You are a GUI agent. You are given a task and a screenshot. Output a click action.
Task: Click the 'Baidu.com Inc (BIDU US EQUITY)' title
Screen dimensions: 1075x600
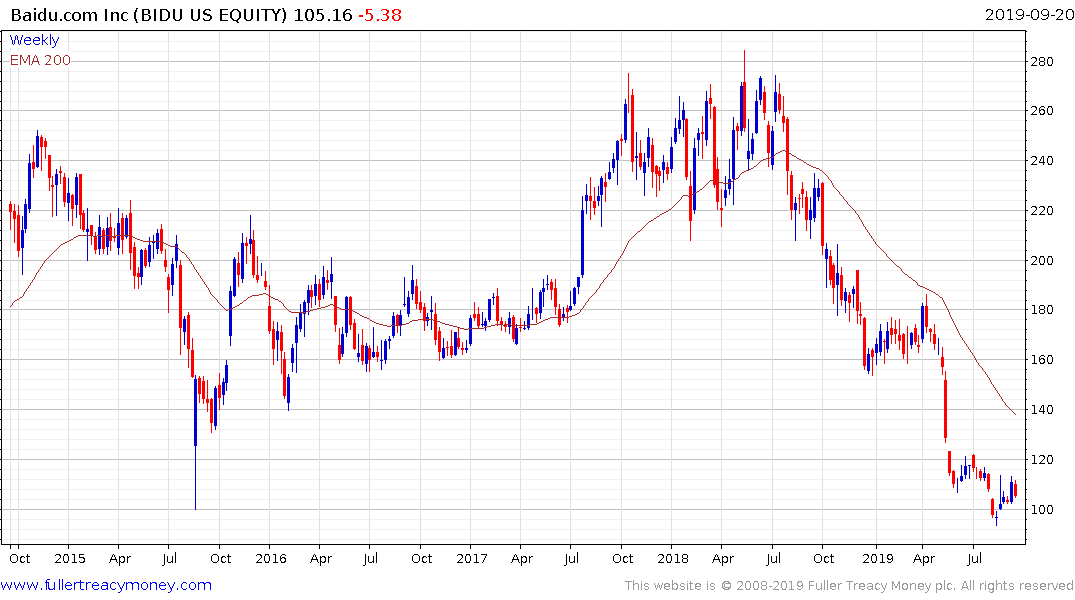[x=149, y=15]
